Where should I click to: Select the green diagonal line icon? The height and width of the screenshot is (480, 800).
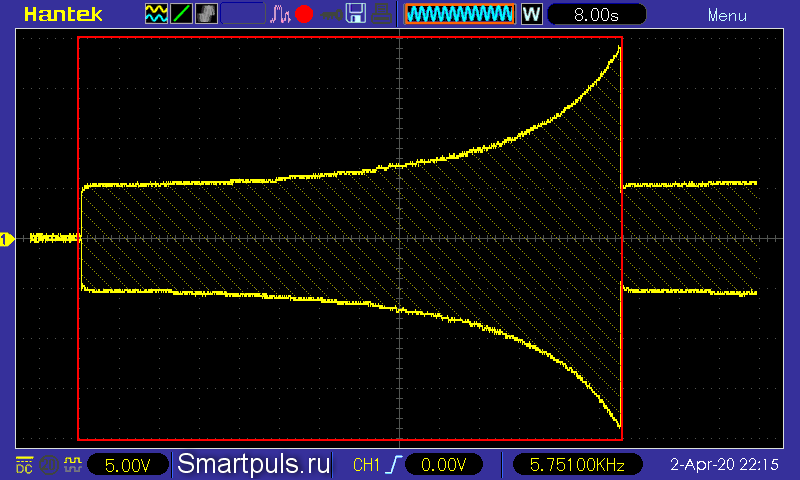tap(181, 14)
